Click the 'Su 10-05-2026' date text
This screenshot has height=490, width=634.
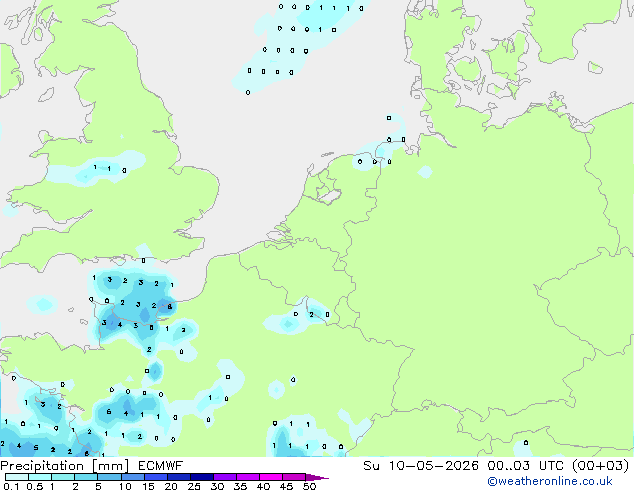[421, 466]
